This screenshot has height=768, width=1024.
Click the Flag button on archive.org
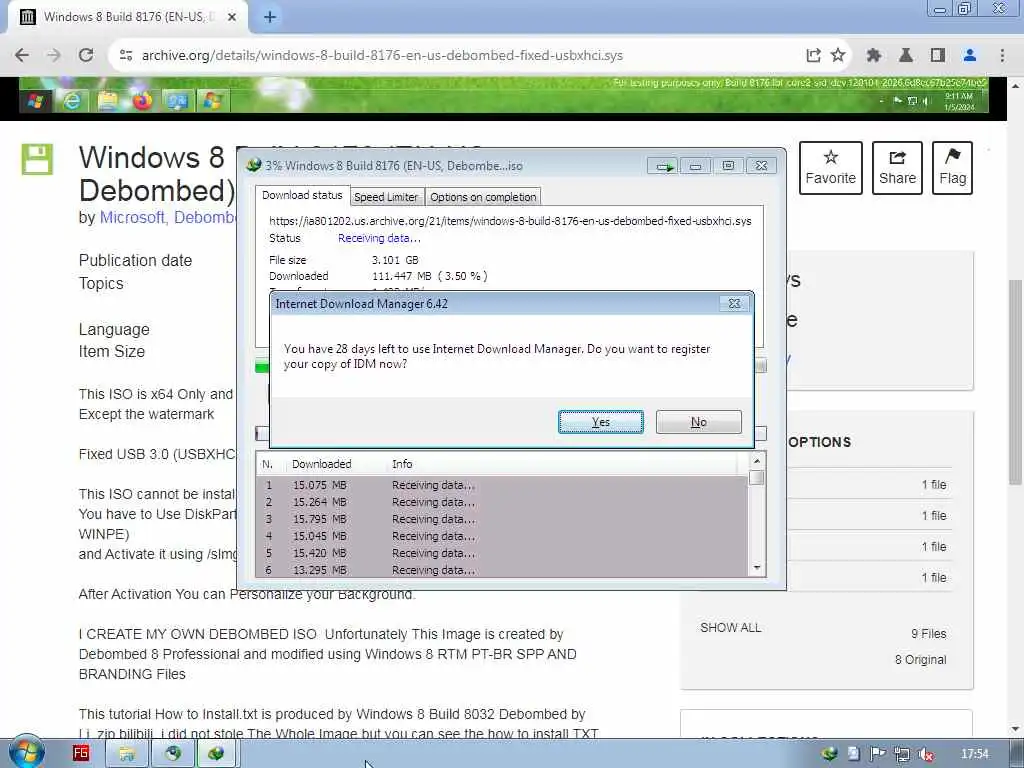click(952, 168)
